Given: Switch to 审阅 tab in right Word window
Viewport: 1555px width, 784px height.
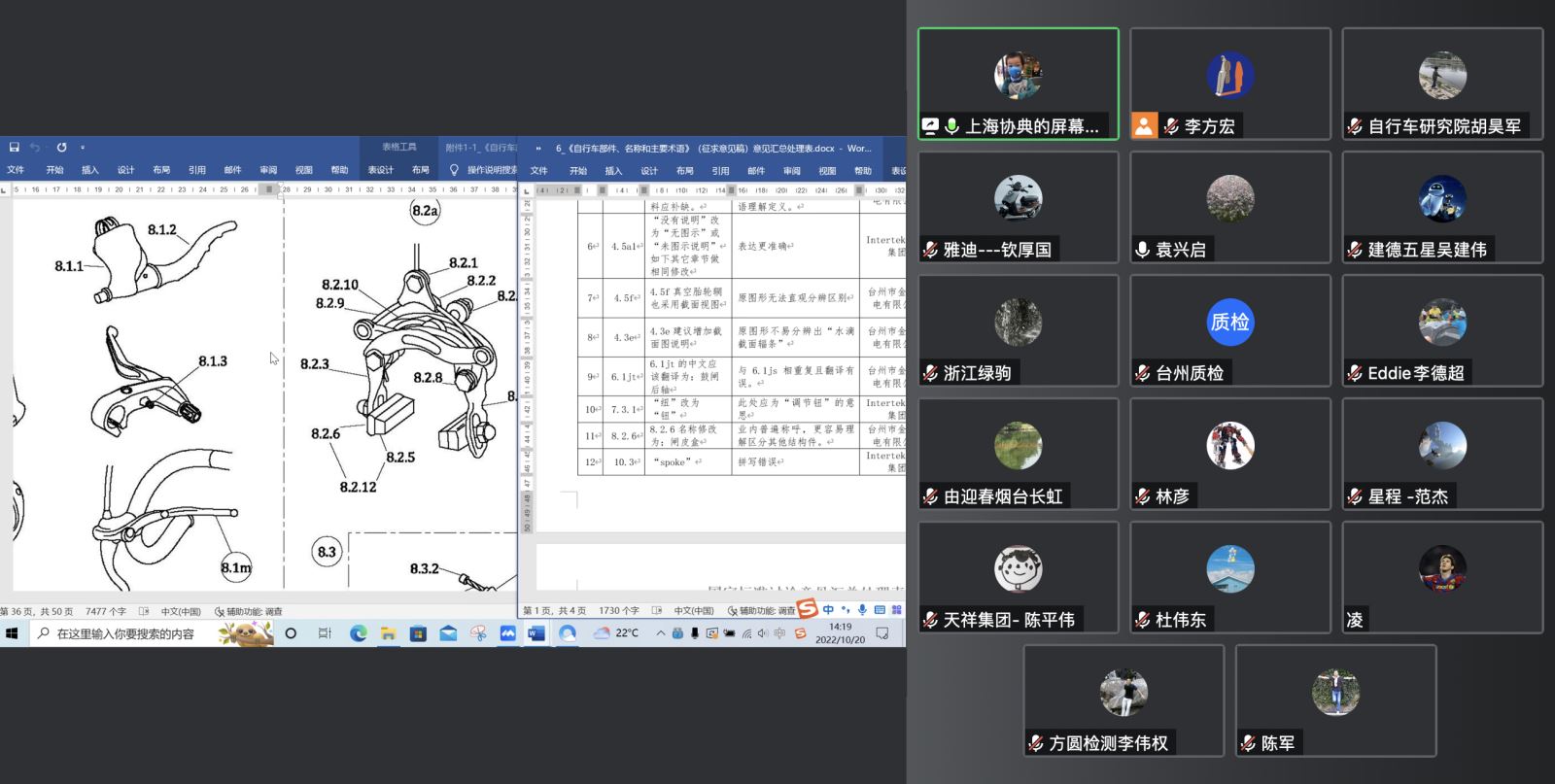Looking at the screenshot, I should 791,171.
